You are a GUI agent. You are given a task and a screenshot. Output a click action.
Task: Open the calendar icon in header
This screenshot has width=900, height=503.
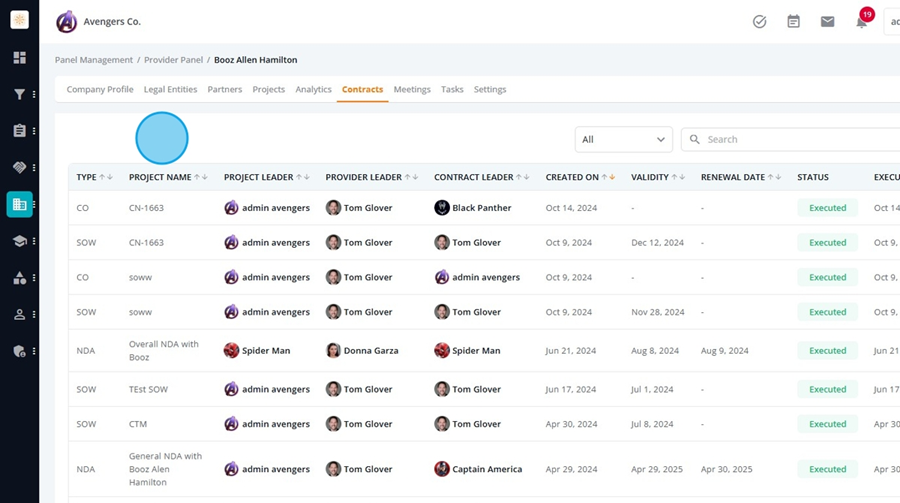click(793, 22)
